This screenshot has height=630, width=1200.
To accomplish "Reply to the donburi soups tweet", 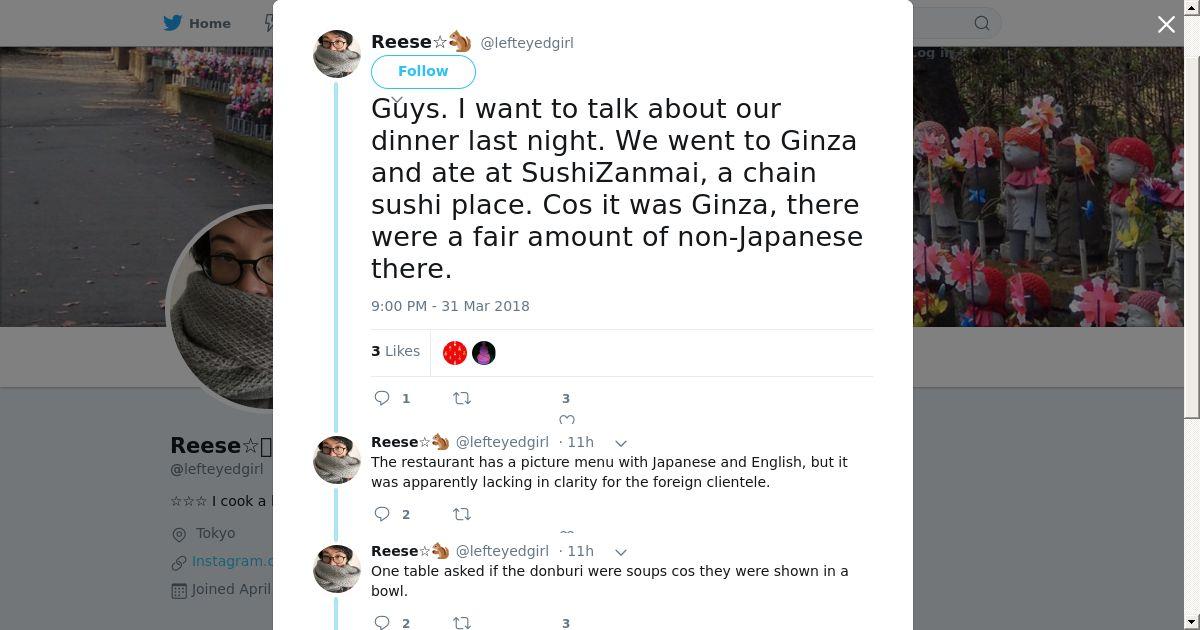I will (x=382, y=622).
